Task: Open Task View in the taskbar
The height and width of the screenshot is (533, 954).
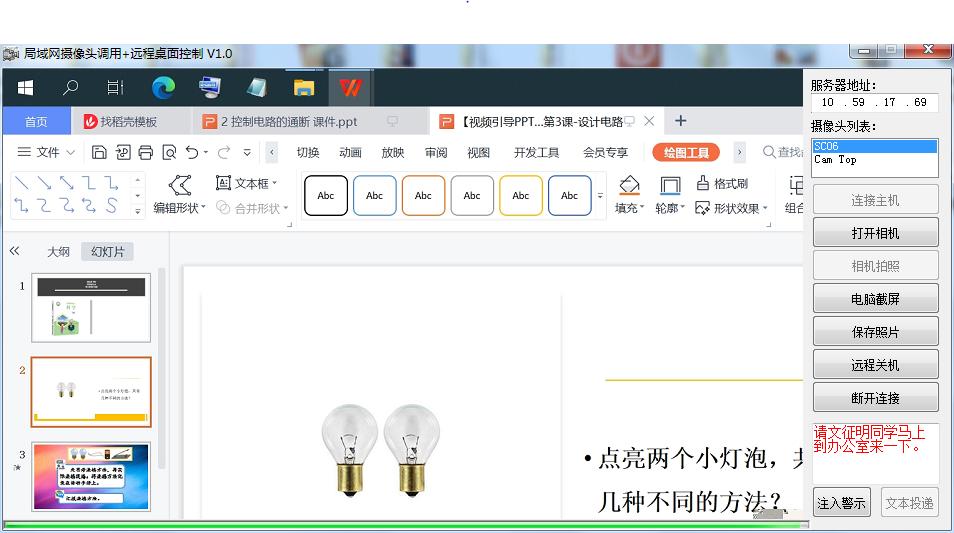Action: (115, 88)
